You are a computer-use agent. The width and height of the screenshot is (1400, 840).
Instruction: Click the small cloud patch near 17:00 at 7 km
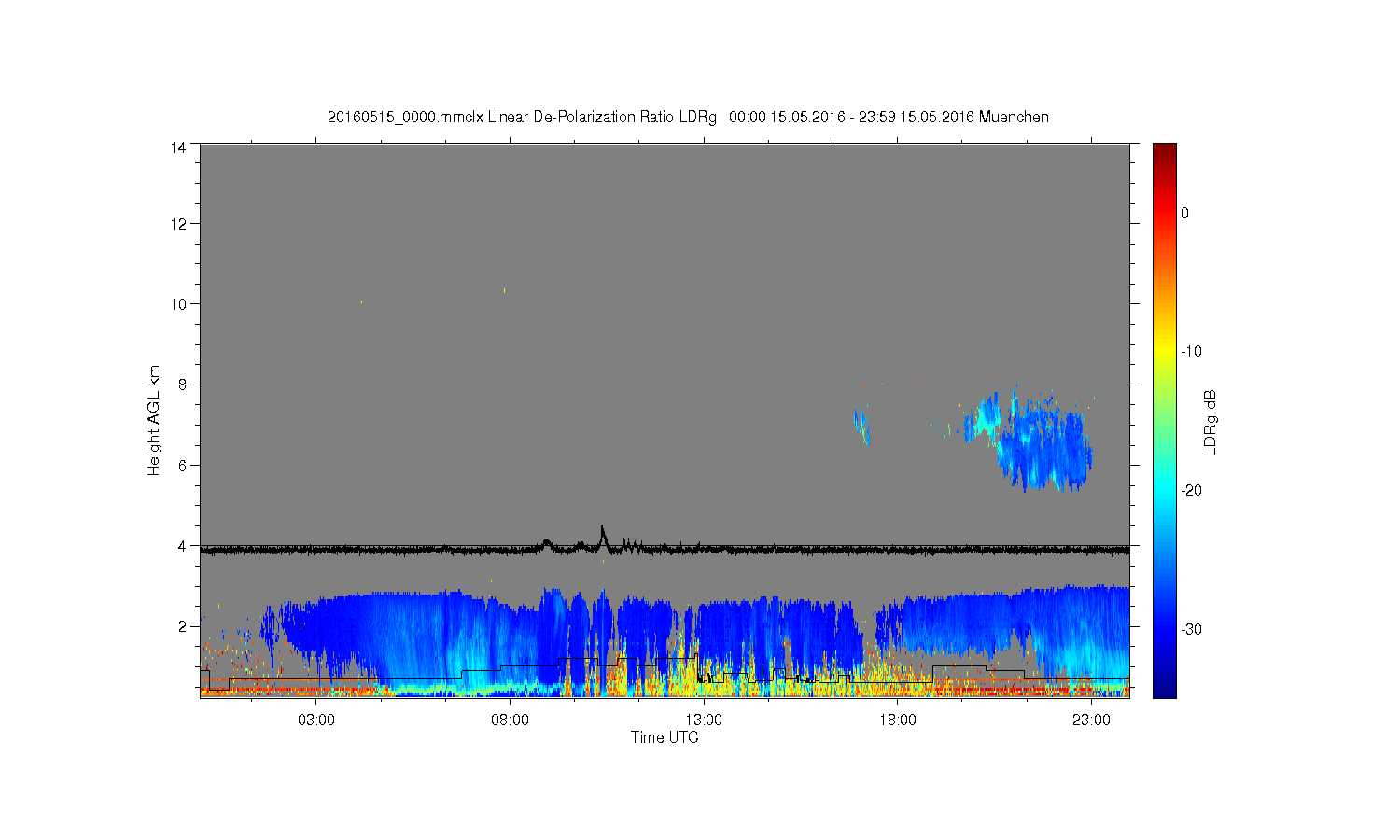point(861,426)
